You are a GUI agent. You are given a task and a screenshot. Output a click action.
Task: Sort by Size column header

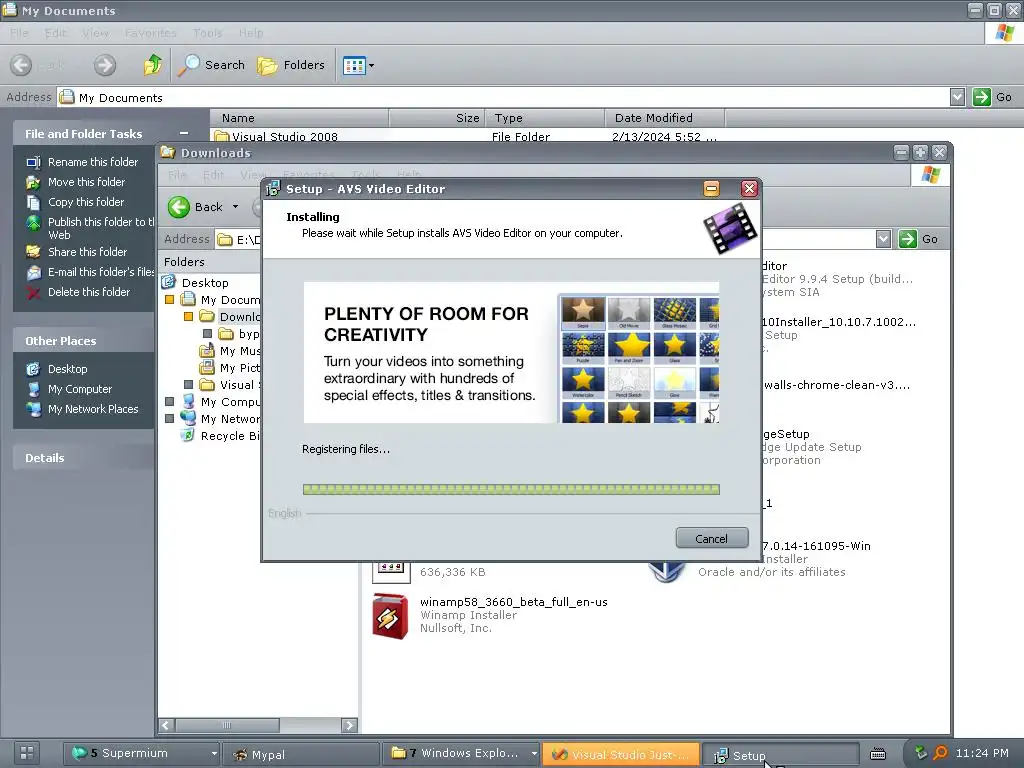pos(437,118)
